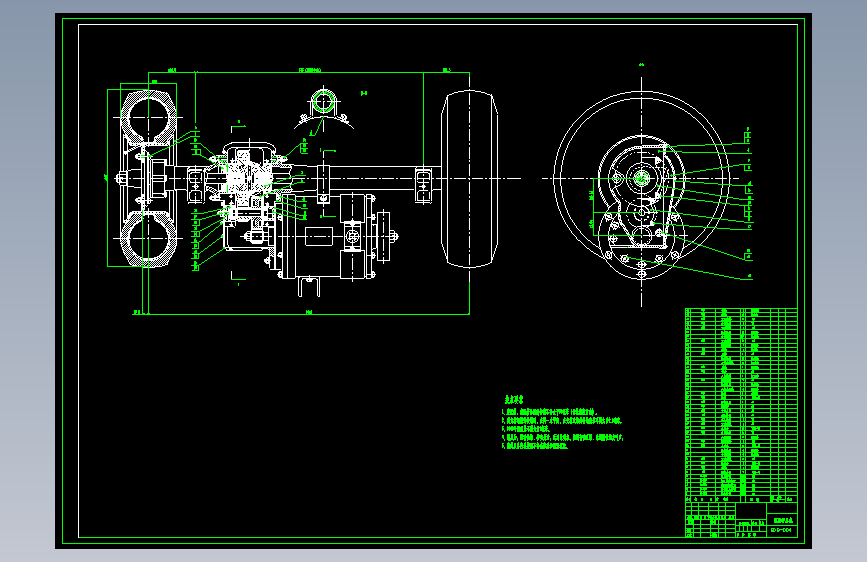Select the top overall dimension line
Viewport: 867px width, 562px height.
point(309,72)
